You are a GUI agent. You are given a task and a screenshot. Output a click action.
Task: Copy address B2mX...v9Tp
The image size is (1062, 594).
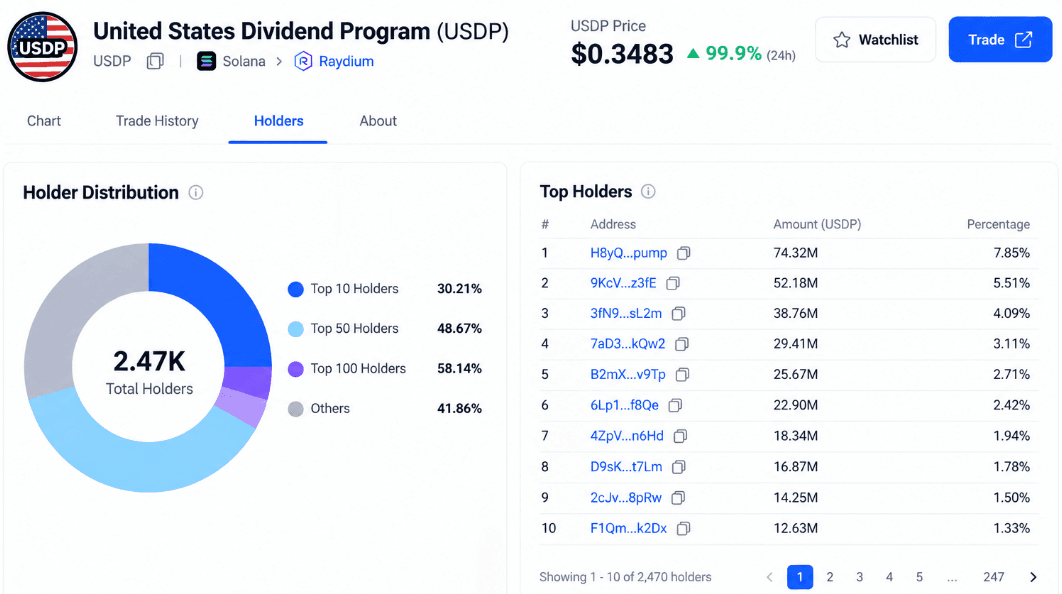click(682, 374)
